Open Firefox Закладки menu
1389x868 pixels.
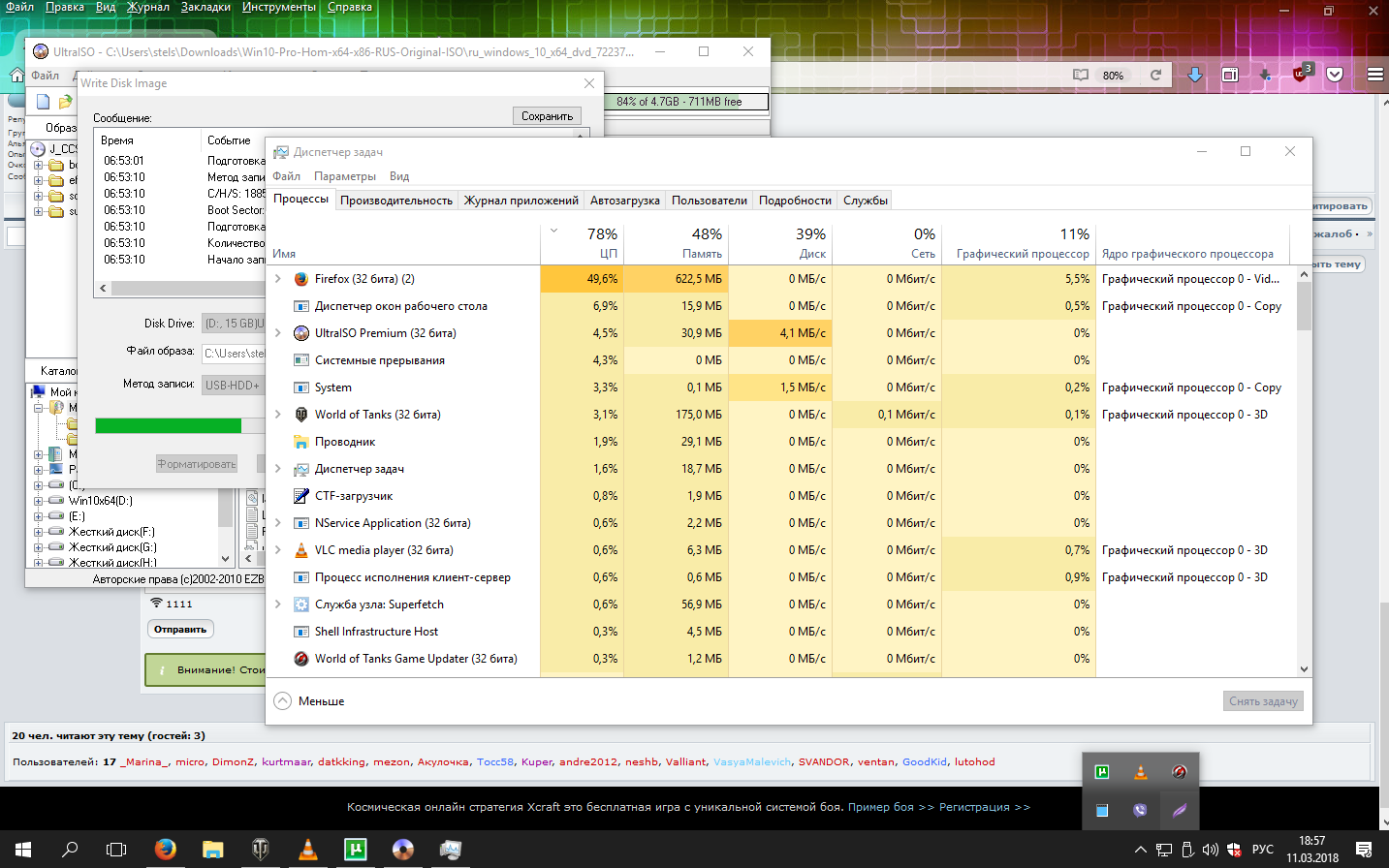coord(205,7)
